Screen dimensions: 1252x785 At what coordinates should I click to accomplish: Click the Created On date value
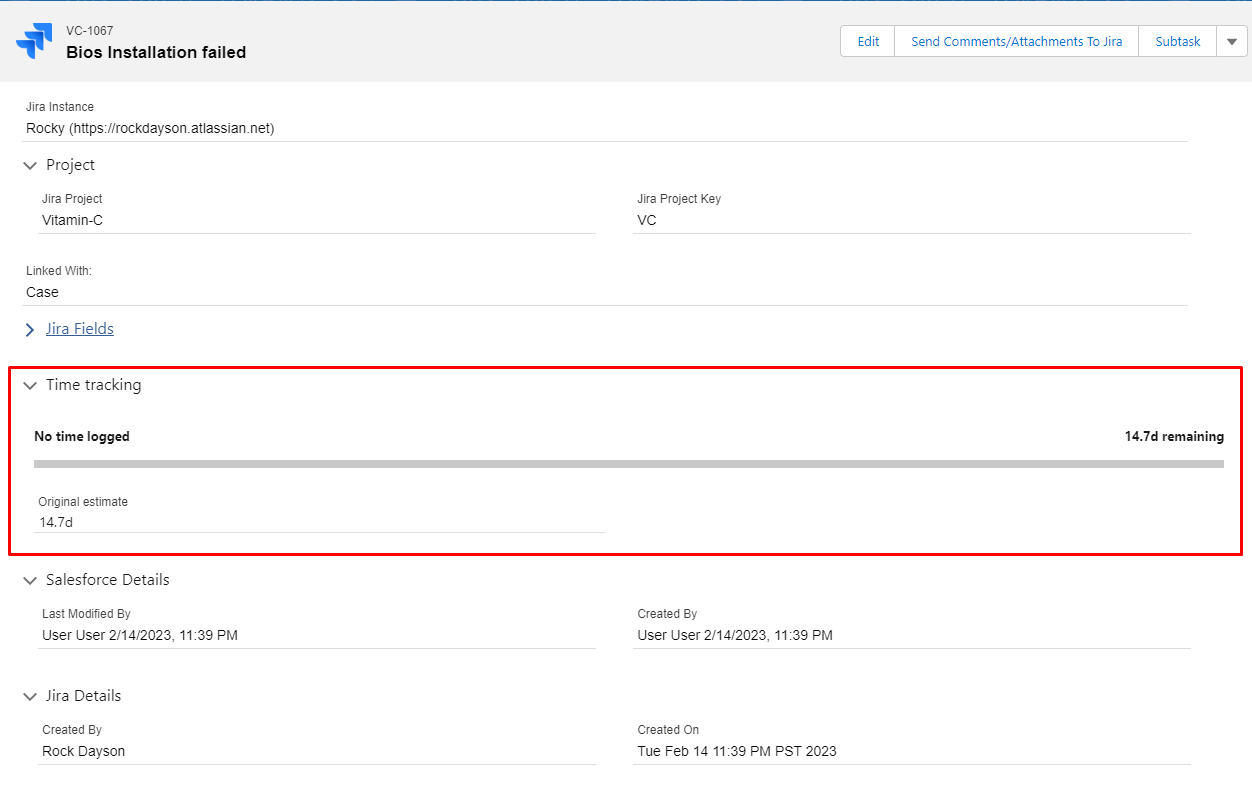737,751
